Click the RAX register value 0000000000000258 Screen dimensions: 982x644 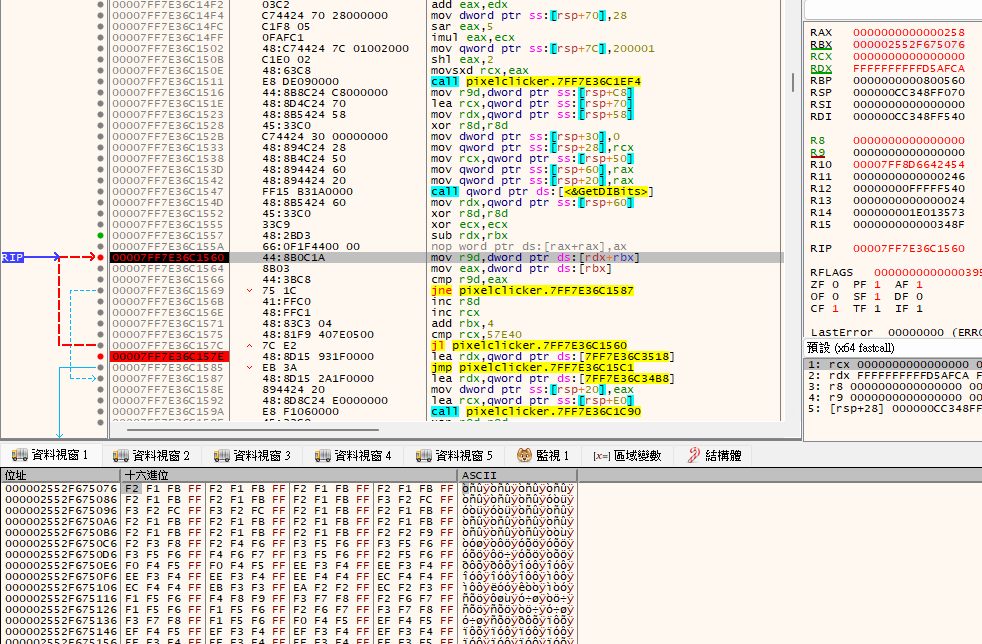(909, 33)
